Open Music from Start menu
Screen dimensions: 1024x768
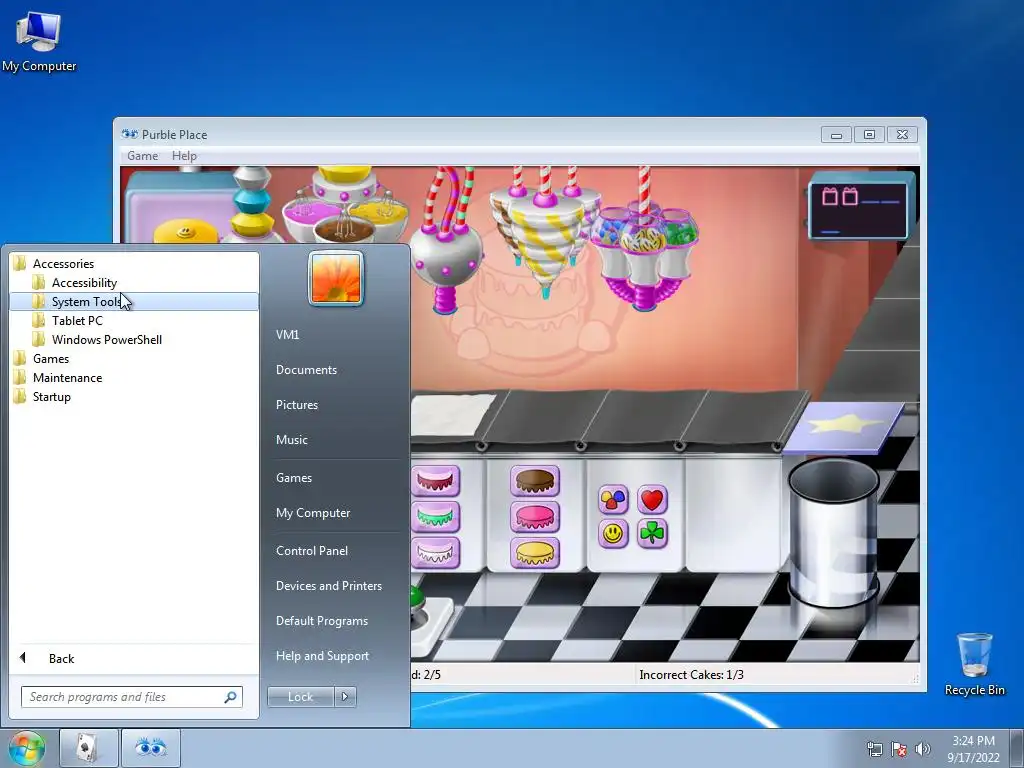pos(292,440)
